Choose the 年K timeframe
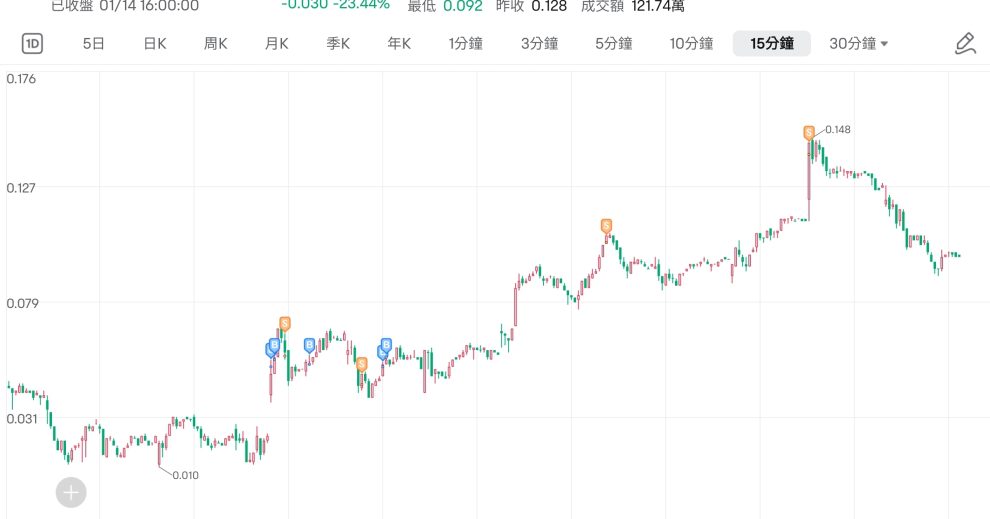 pos(399,44)
